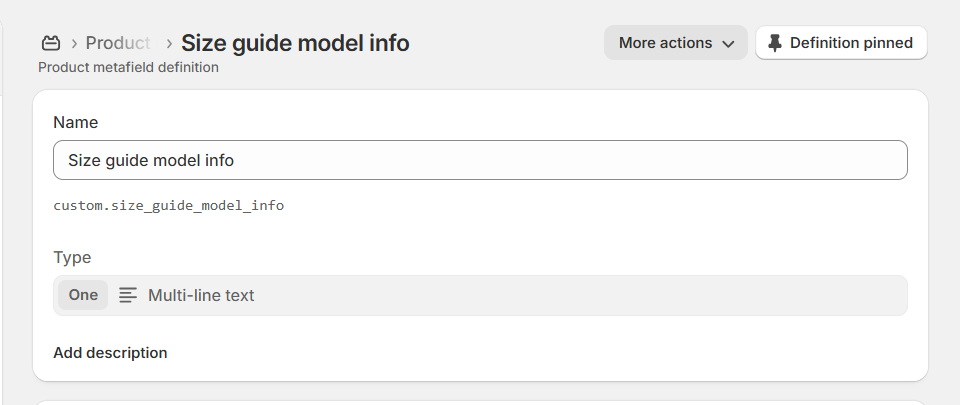Click the pin icon
Viewport: 960px width, 405px height.
click(775, 43)
